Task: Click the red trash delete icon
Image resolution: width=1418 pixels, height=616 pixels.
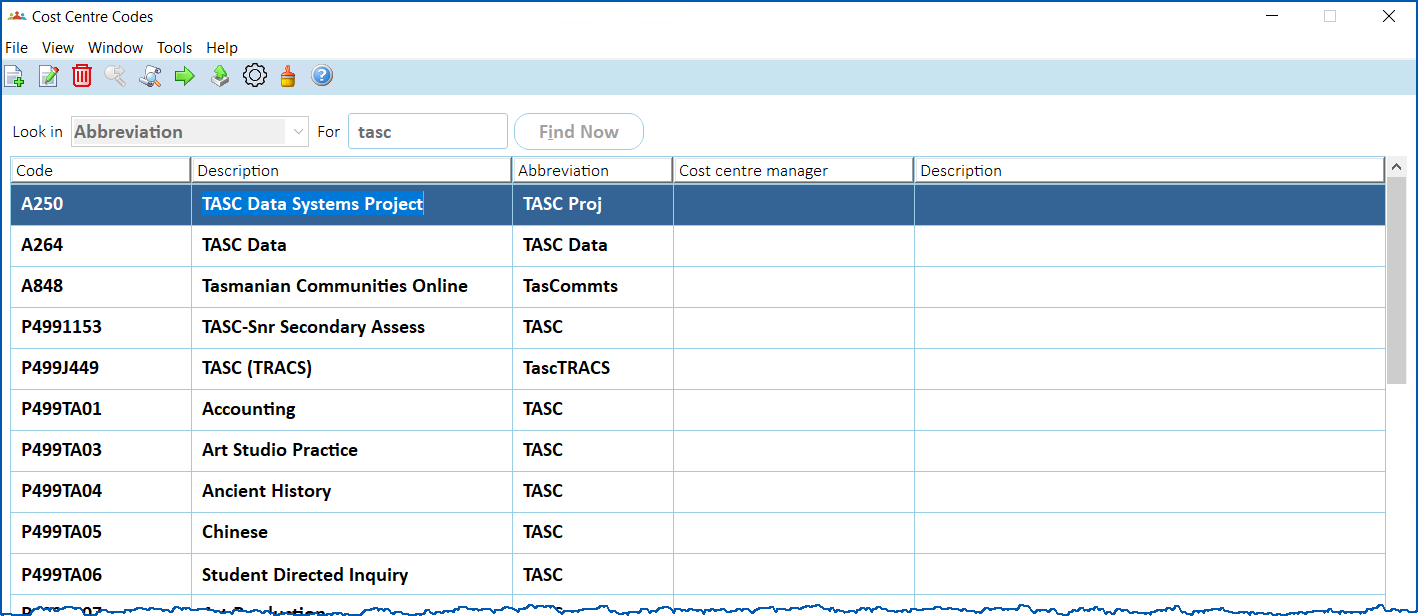Action: pyautogui.click(x=82, y=76)
